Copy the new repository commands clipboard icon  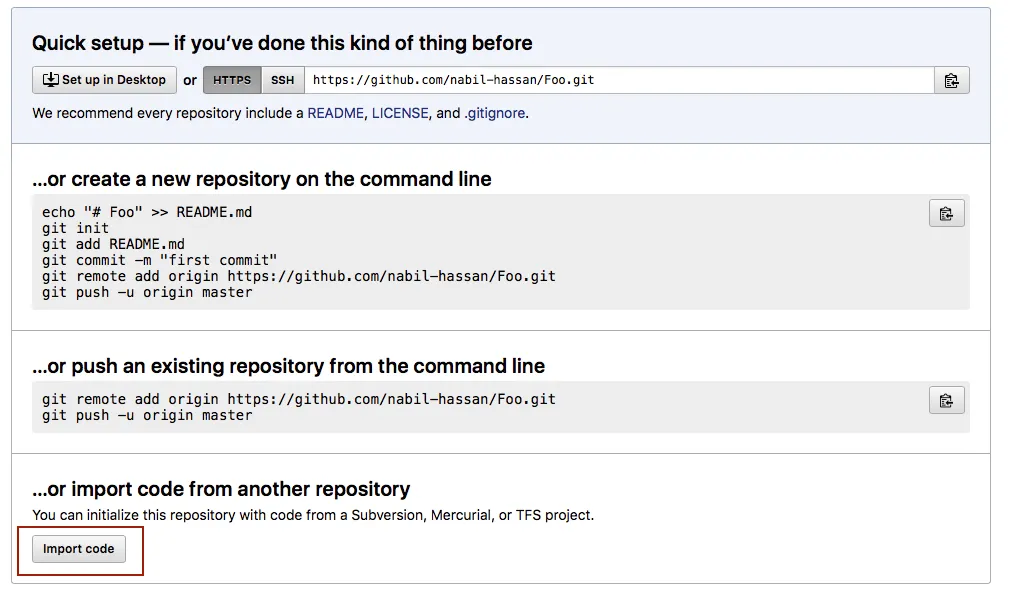(946, 213)
